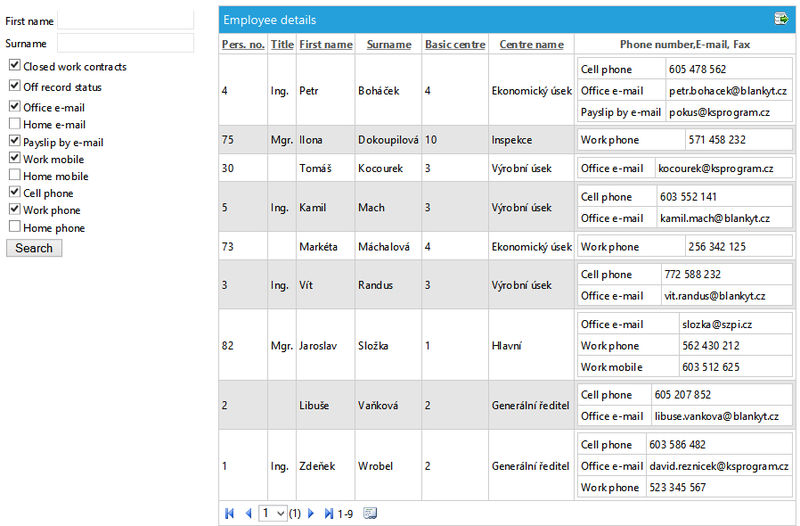Image resolution: width=800 pixels, height=526 pixels.
Task: Click e-mail kocourek@ksprogram.cz
Action: pos(715,168)
